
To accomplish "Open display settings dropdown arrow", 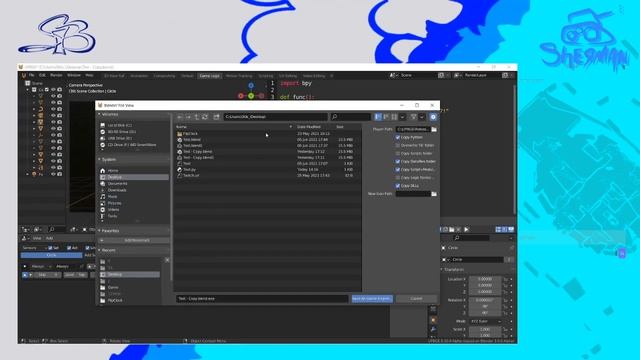I will tap(402, 117).
